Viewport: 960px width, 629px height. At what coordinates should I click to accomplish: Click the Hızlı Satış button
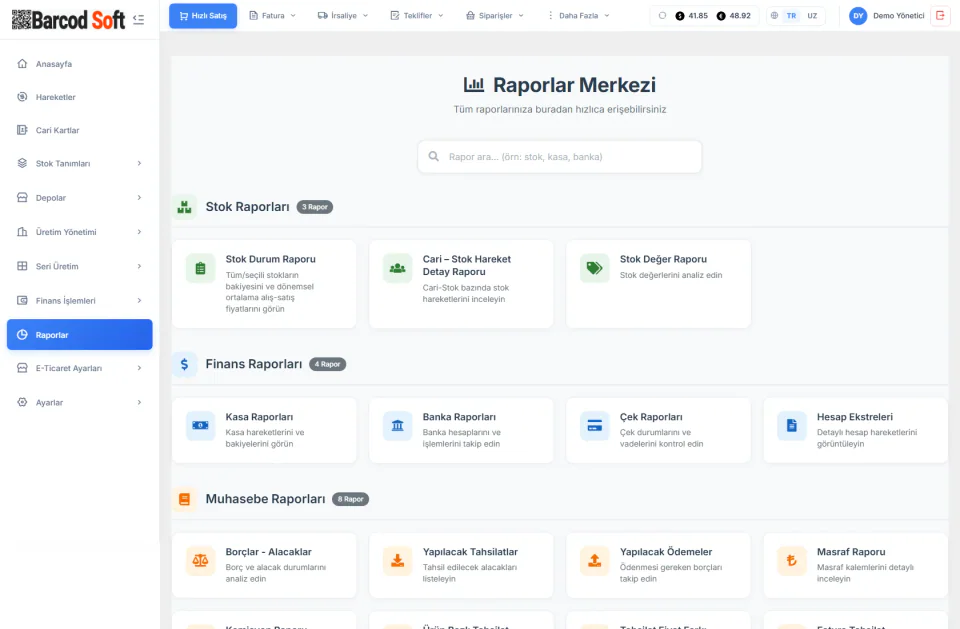point(203,16)
